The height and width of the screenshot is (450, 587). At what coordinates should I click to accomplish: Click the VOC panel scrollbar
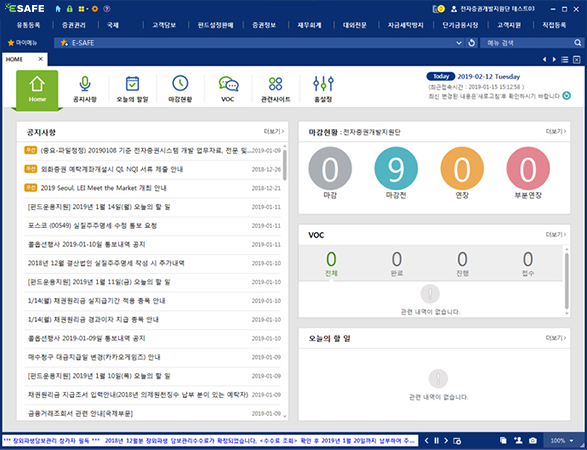pyautogui.click(x=567, y=281)
